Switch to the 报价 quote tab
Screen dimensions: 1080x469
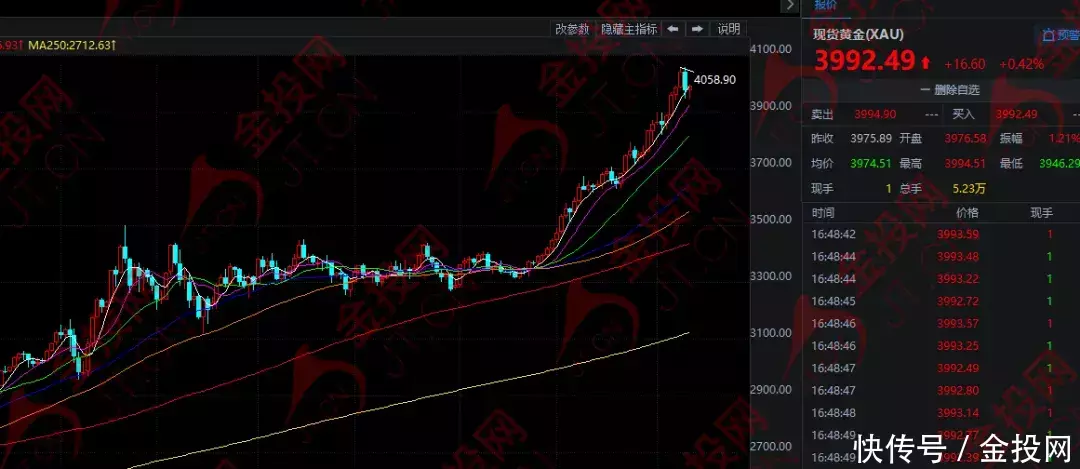click(x=825, y=5)
